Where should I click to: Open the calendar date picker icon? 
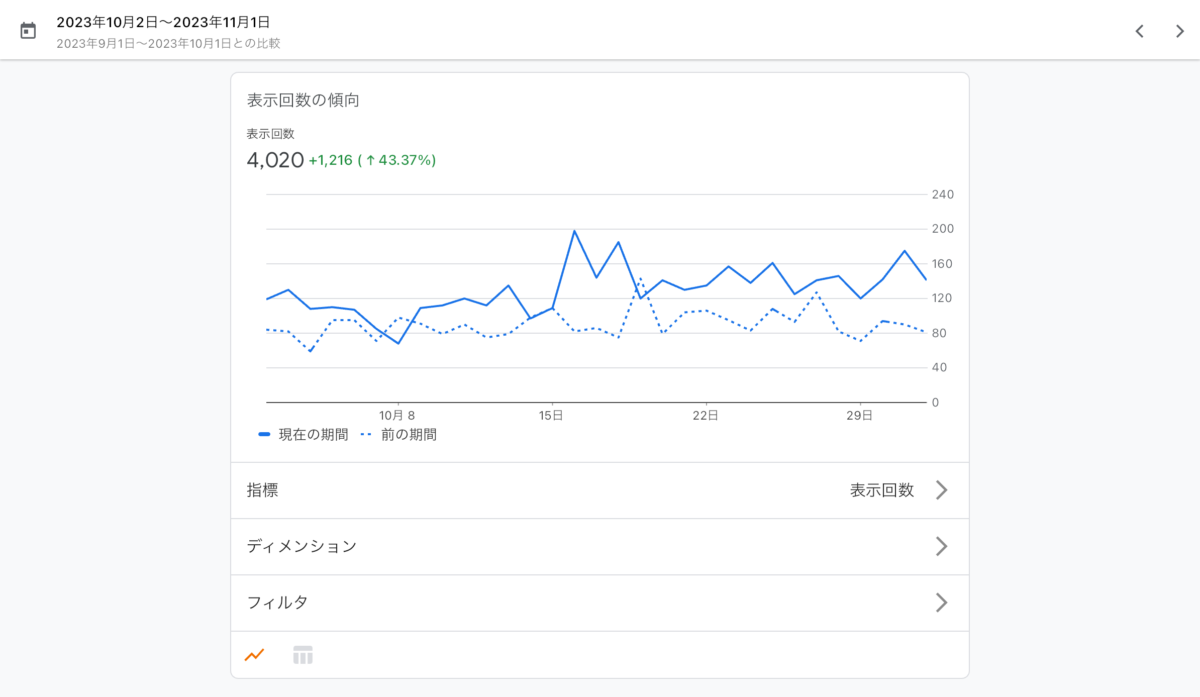(28, 31)
